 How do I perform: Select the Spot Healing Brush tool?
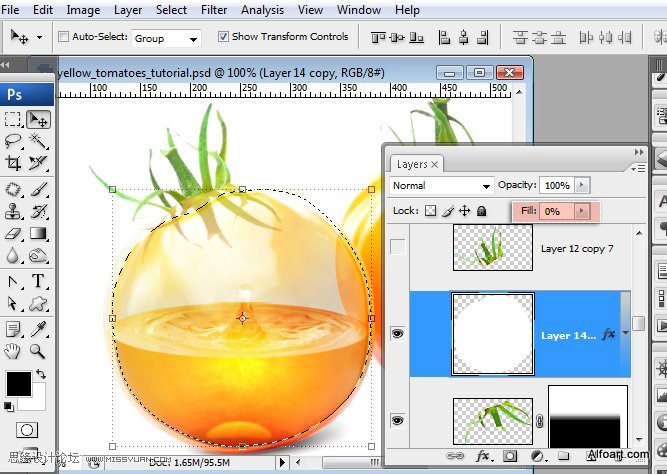click(13, 189)
